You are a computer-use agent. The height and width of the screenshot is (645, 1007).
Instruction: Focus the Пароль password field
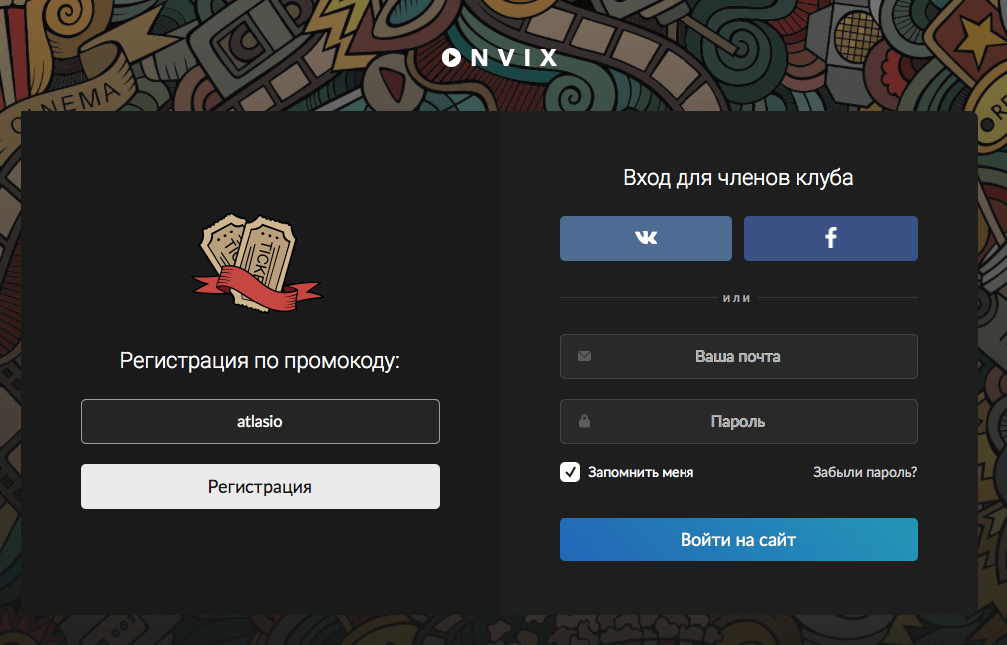click(x=738, y=421)
